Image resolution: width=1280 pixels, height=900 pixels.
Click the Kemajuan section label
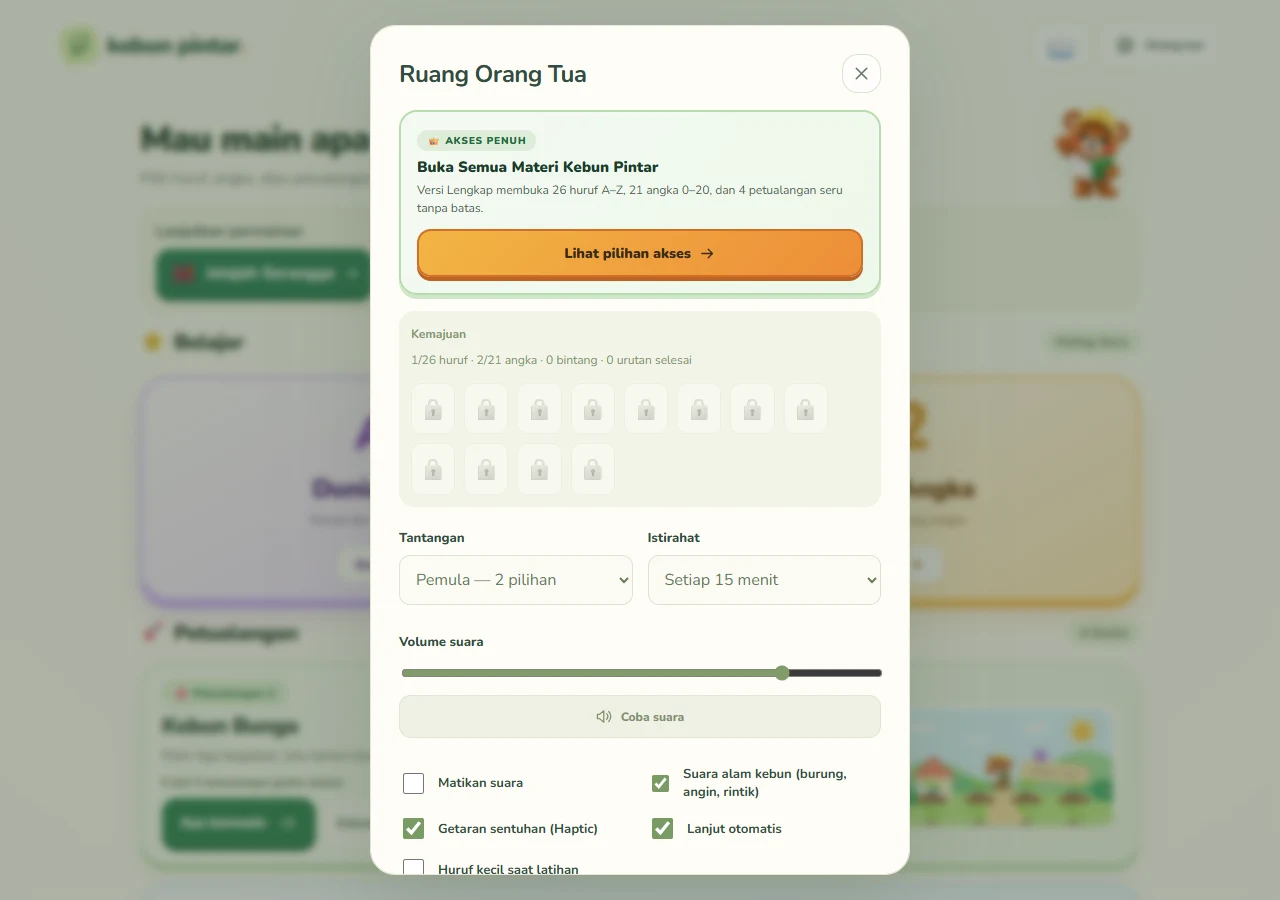[438, 334]
